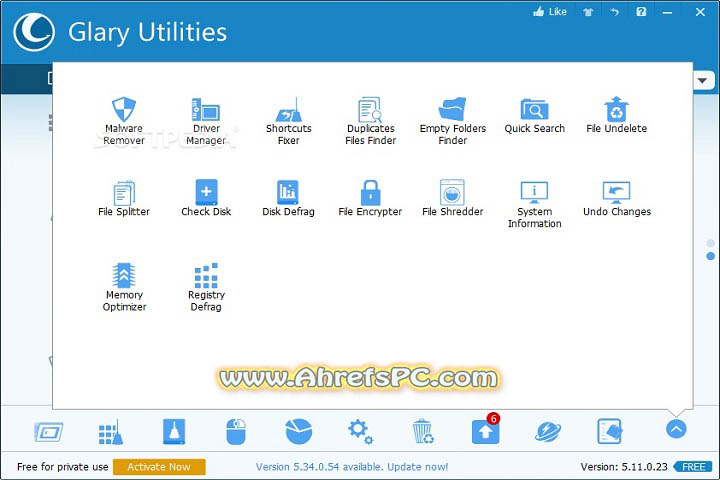Image resolution: width=720 pixels, height=480 pixels.
Task: Launch File Encrypter
Action: point(370,198)
